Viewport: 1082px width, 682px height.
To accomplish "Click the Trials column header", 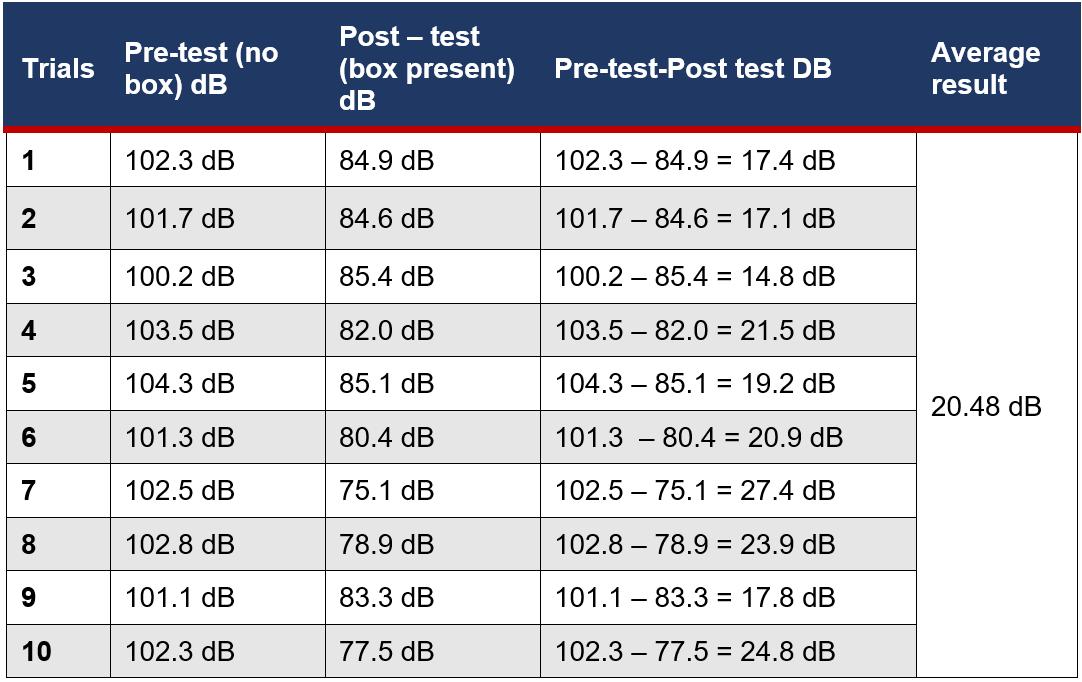I will 58,68.
